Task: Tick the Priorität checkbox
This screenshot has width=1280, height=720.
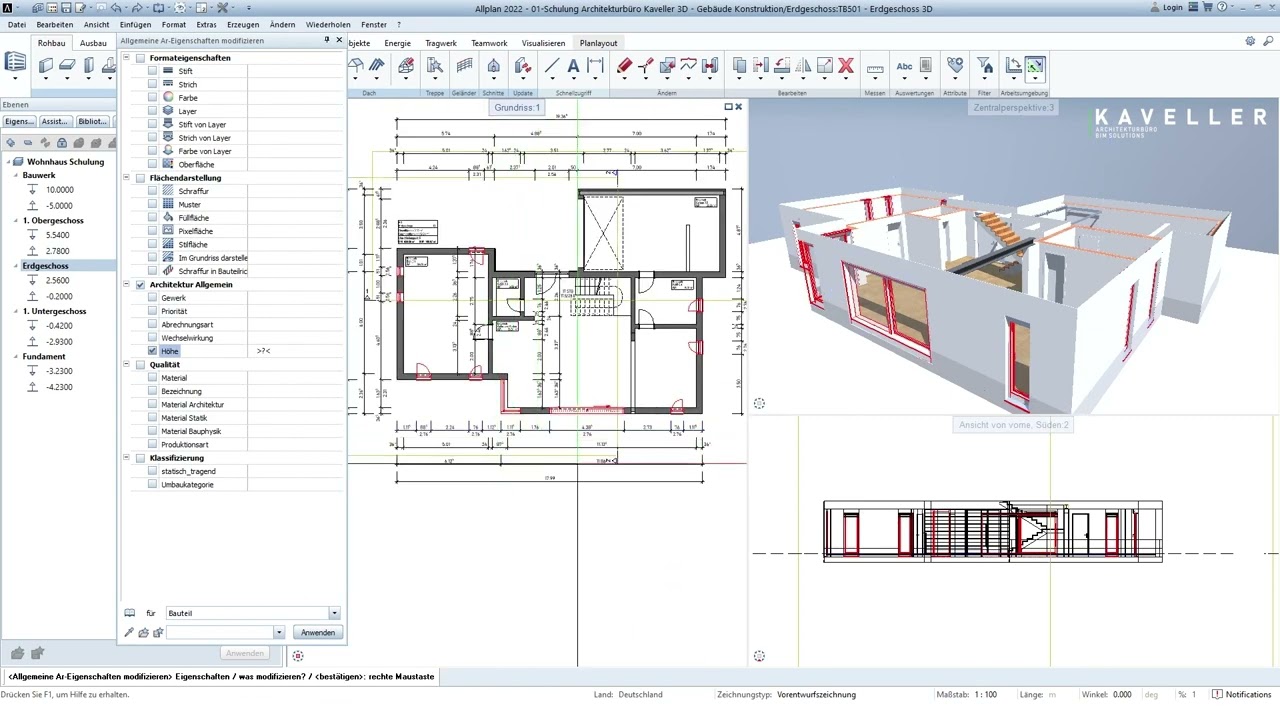Action: click(153, 311)
